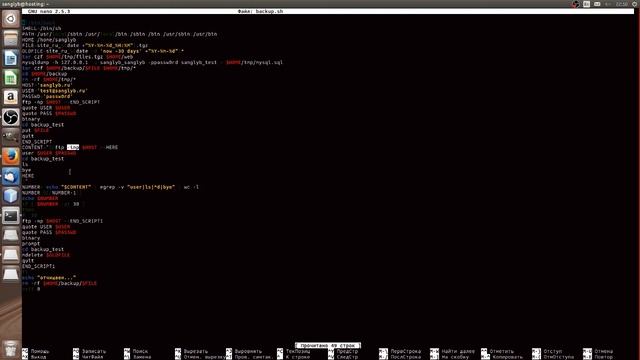The height and width of the screenshot is (360, 640).
Task: Click the 'Вырезать' cut shortcut label
Action: coord(196,351)
